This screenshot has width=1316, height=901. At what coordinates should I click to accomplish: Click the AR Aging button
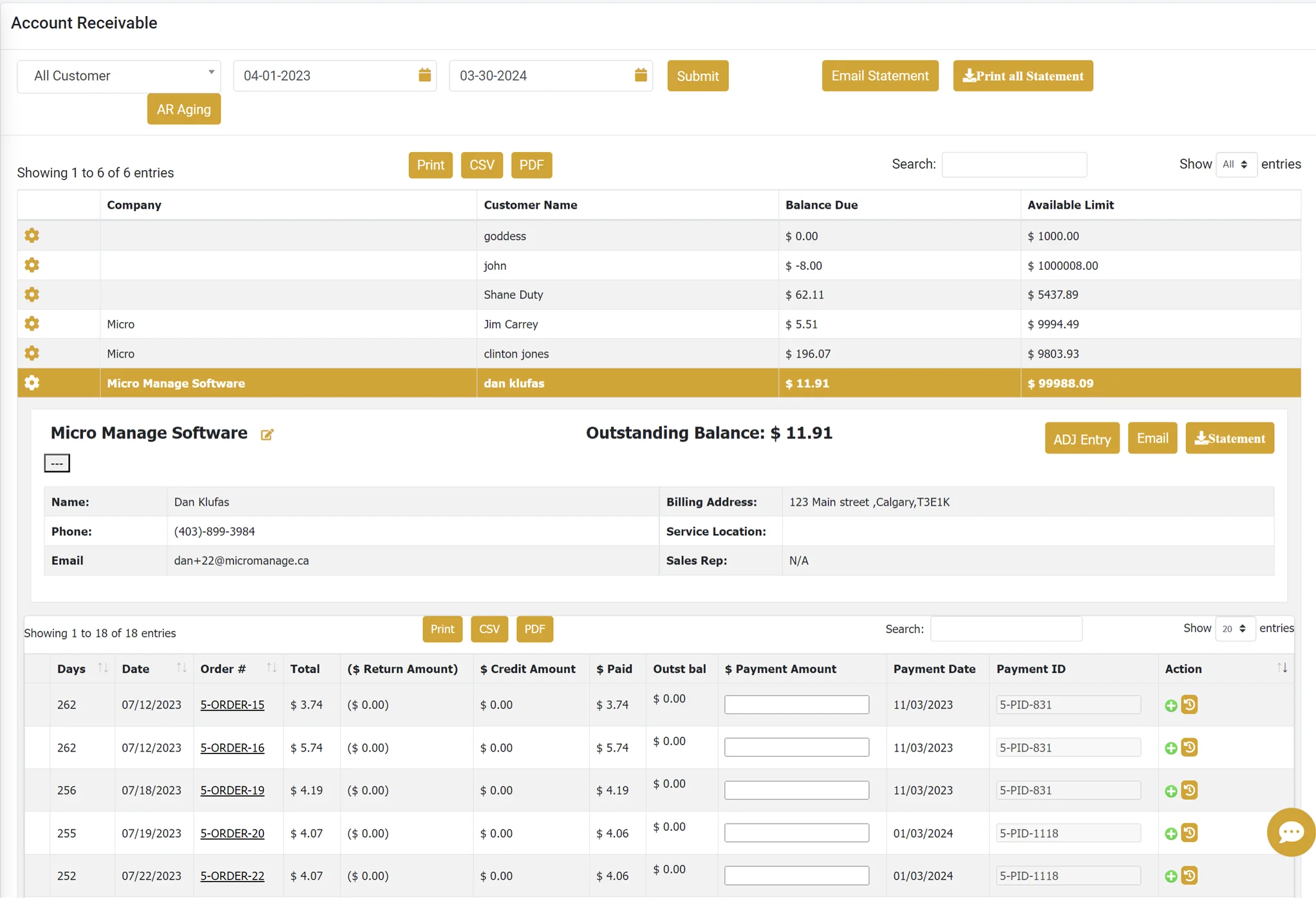[183, 109]
